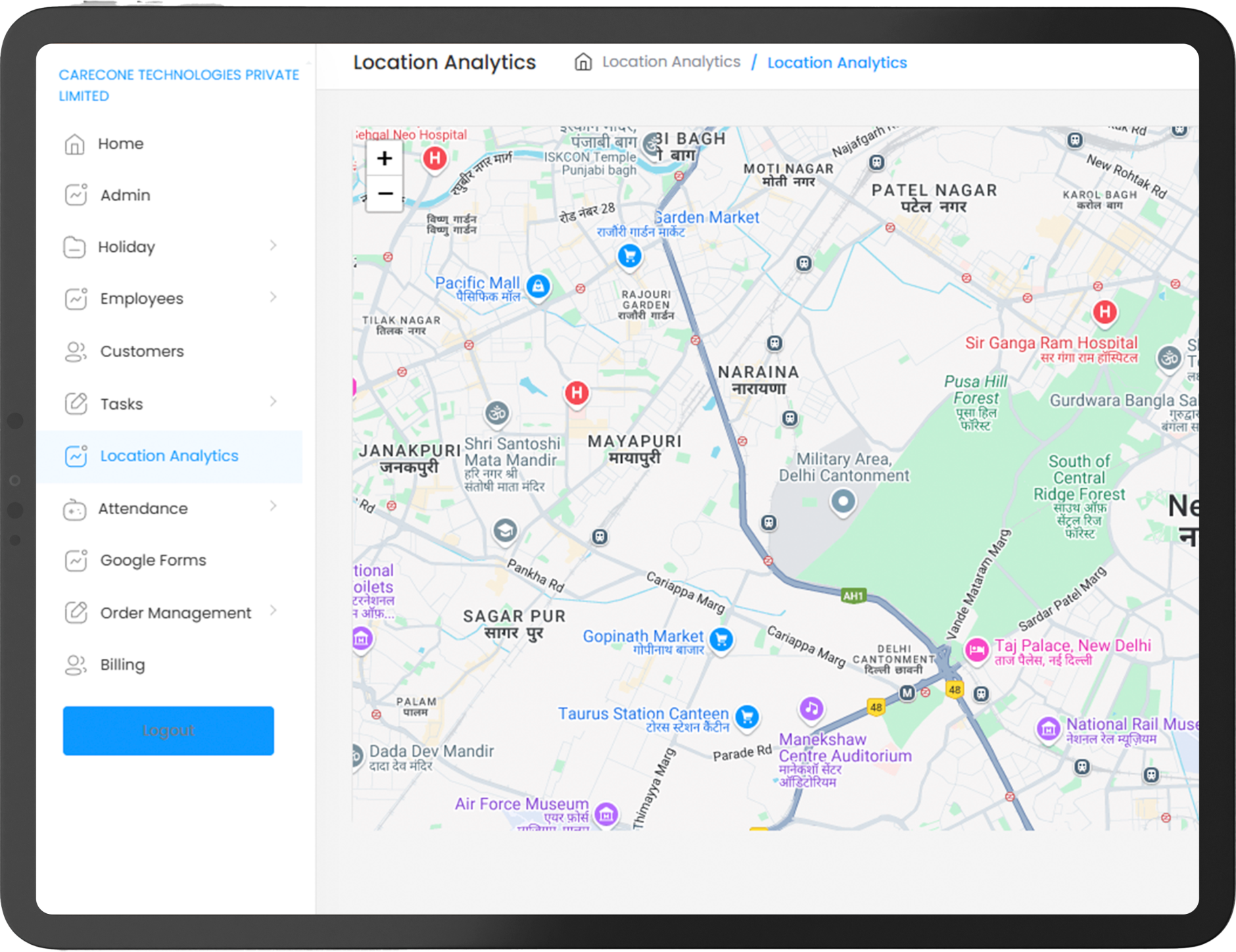Click blue Location Analytics breadcrumb link
The width and height of the screenshot is (1236, 952).
(837, 62)
